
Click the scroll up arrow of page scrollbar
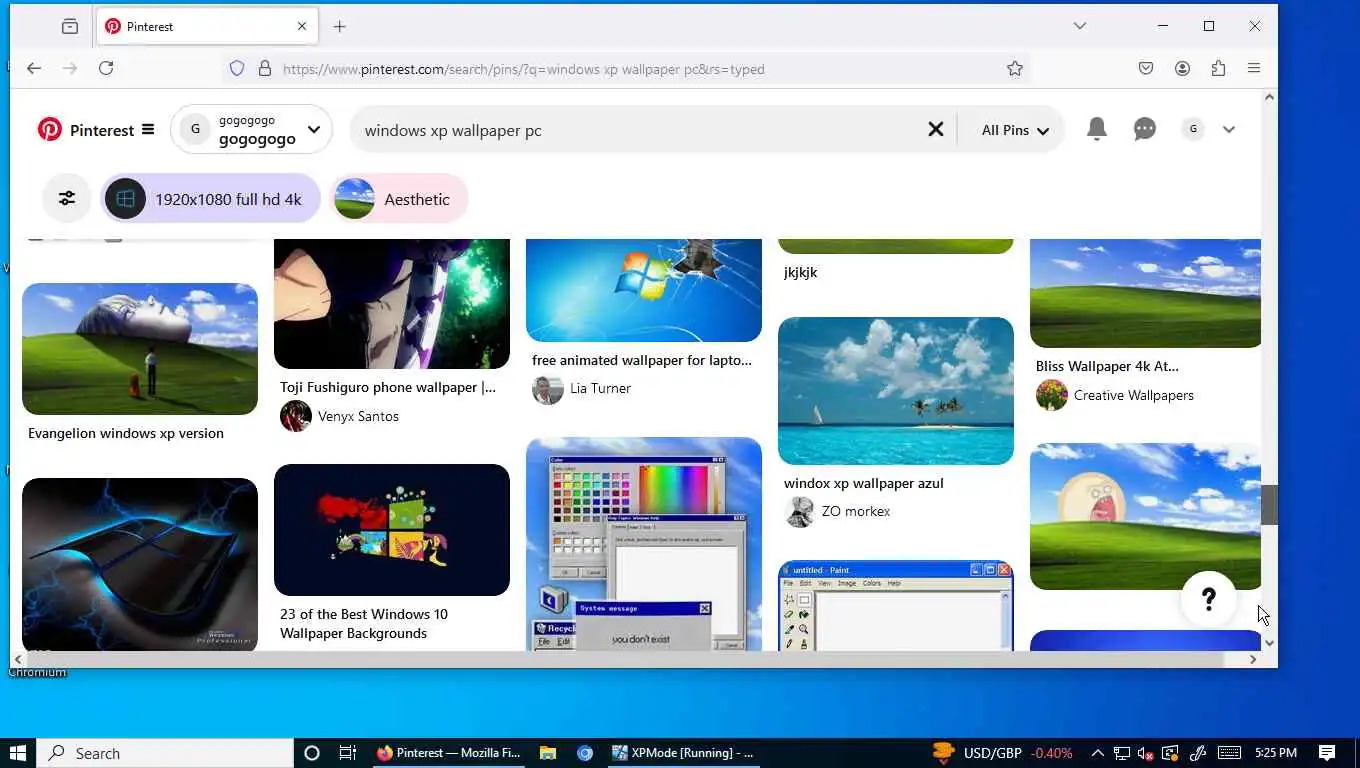point(1270,97)
